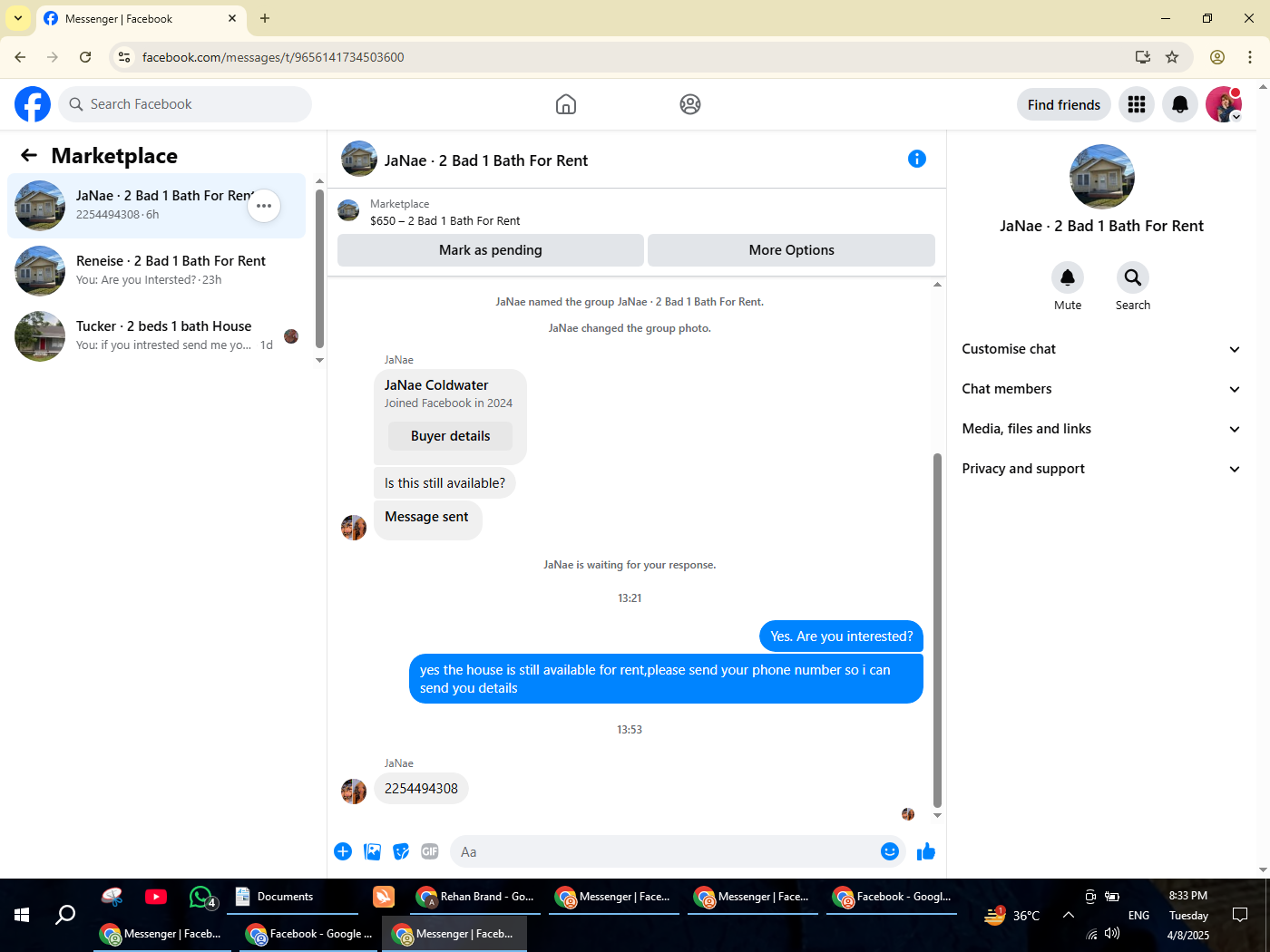Click the volume icon in the system tray
1270x952 pixels.
pyautogui.click(x=1112, y=934)
